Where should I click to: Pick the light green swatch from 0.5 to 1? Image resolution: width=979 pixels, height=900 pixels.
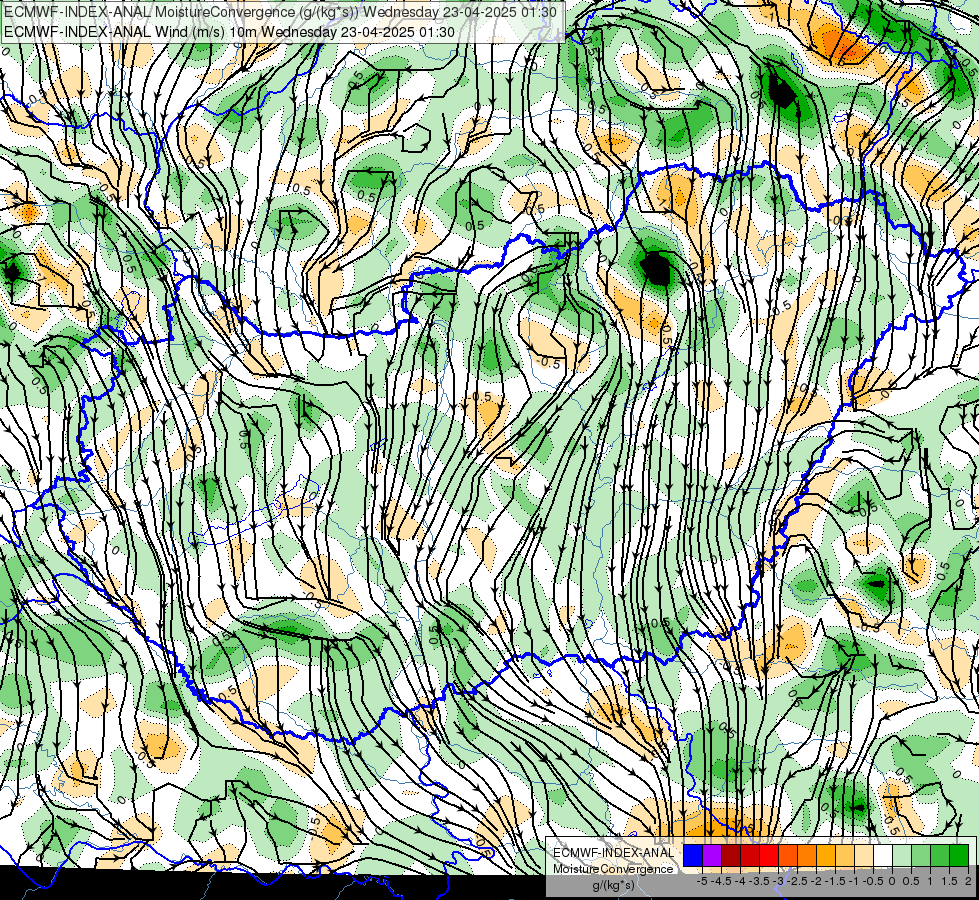[x=920, y=855]
